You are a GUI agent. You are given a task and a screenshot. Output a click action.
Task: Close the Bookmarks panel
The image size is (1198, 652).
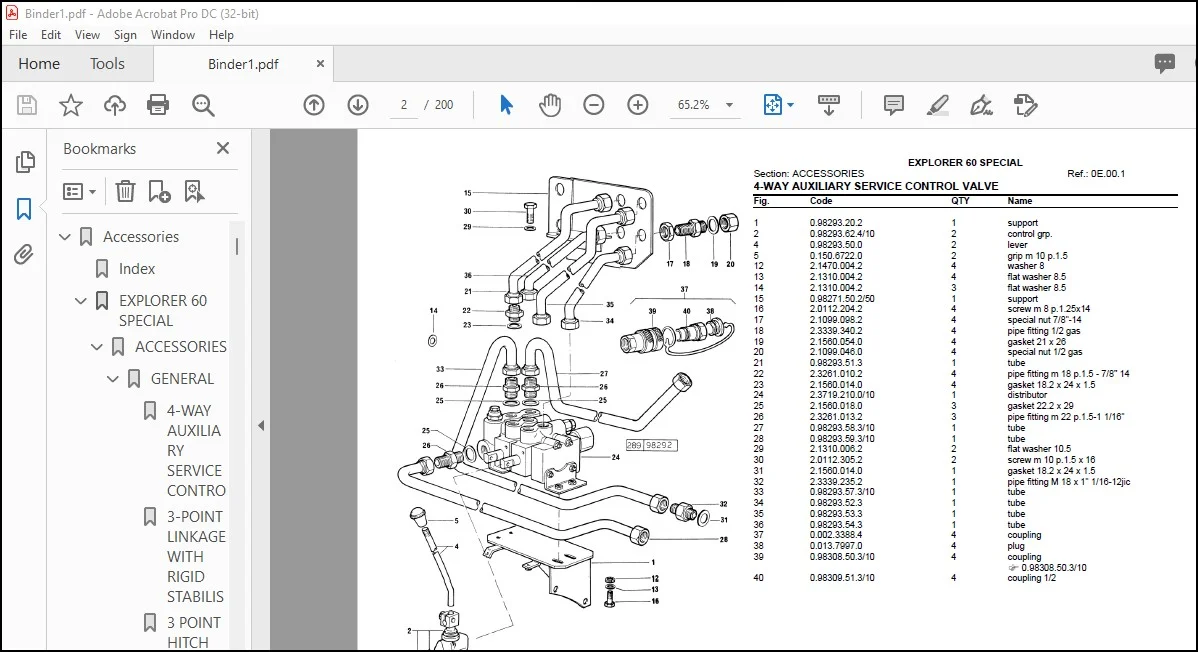pos(222,148)
